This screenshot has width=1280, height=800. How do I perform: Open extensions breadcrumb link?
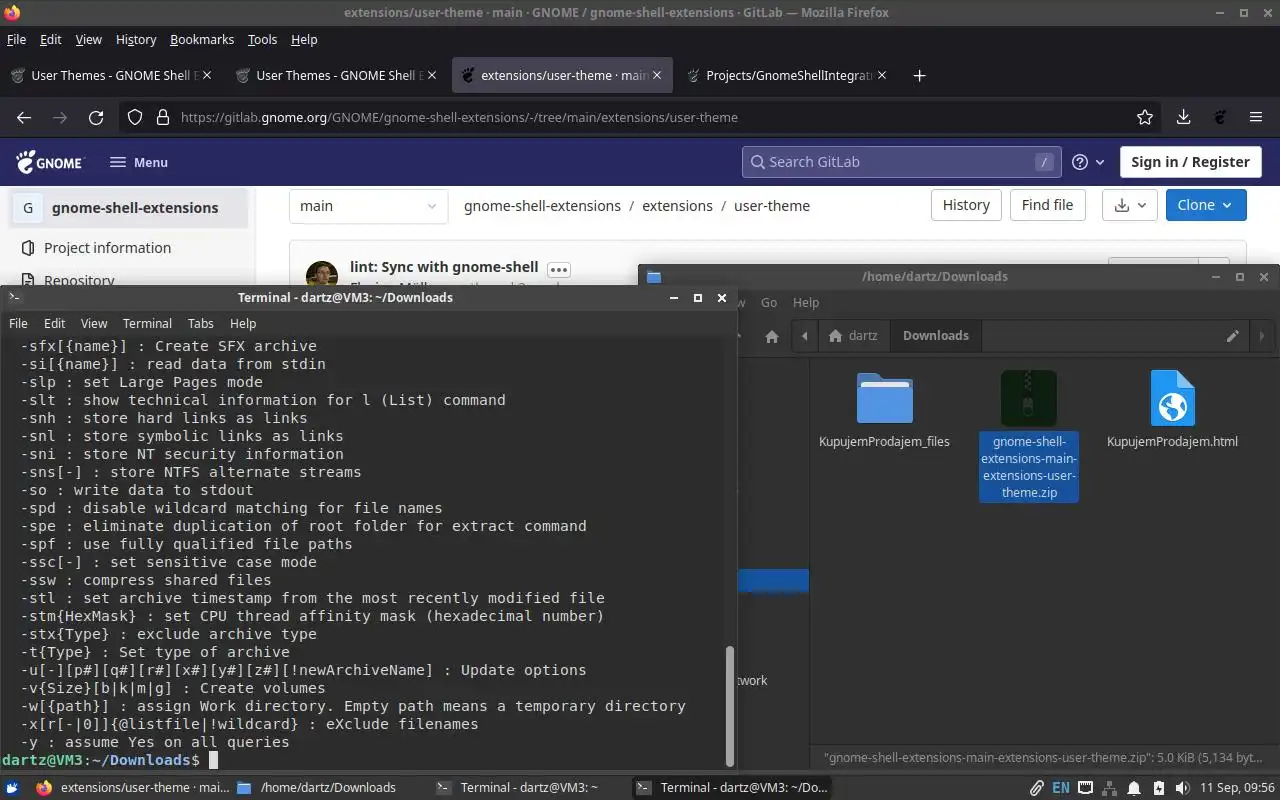point(677,206)
